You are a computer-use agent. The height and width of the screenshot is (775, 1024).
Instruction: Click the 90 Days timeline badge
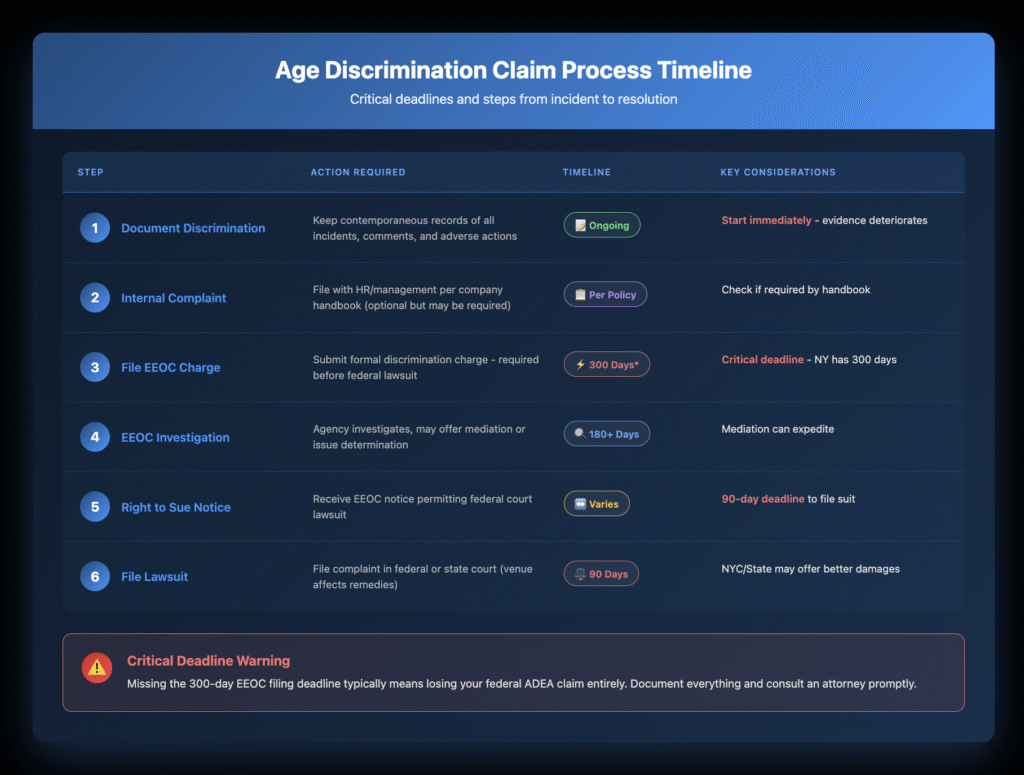pyautogui.click(x=601, y=574)
